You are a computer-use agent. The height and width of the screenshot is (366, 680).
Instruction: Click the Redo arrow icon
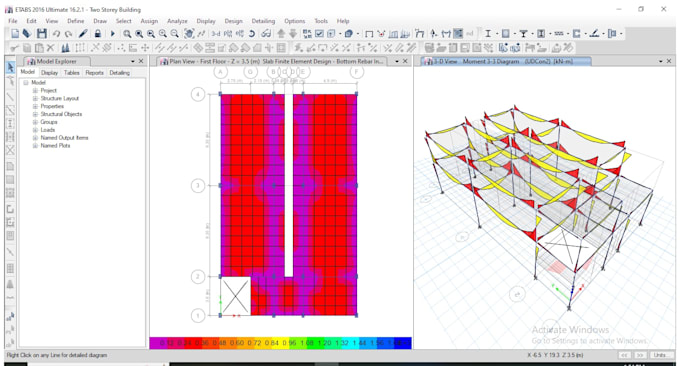point(69,34)
